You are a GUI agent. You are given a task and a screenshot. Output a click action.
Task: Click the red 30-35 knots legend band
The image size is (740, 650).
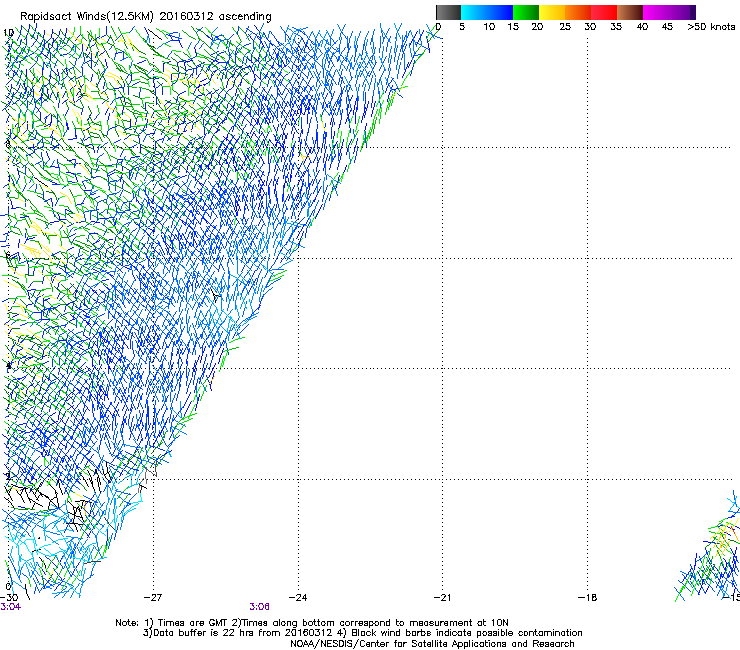pos(604,12)
